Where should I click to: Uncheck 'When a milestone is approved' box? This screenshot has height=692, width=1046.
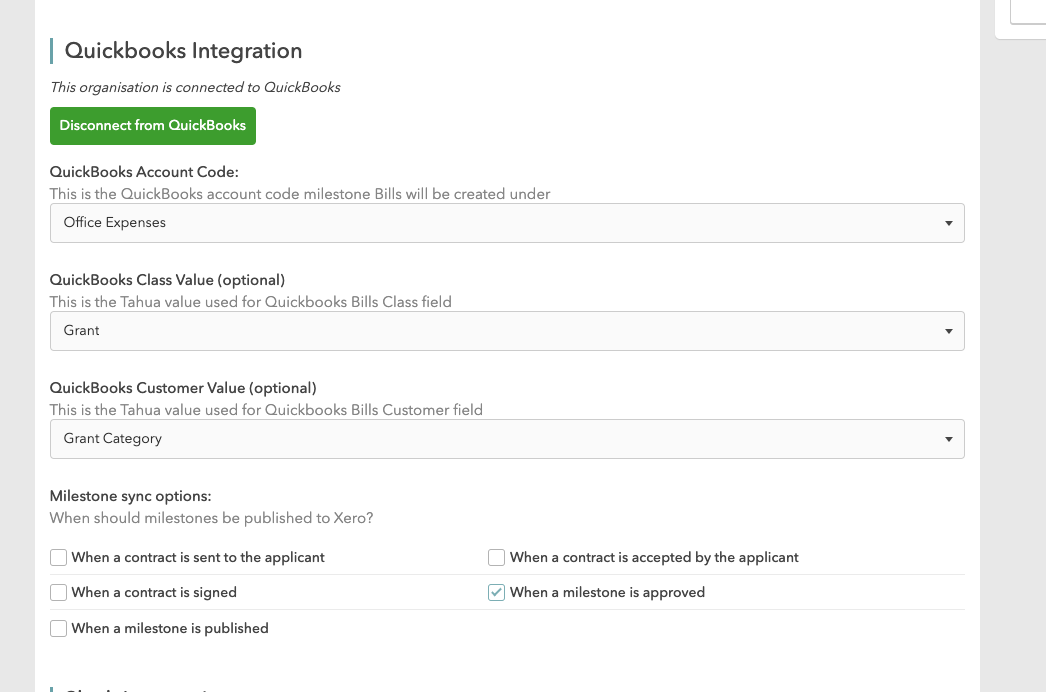tap(496, 593)
